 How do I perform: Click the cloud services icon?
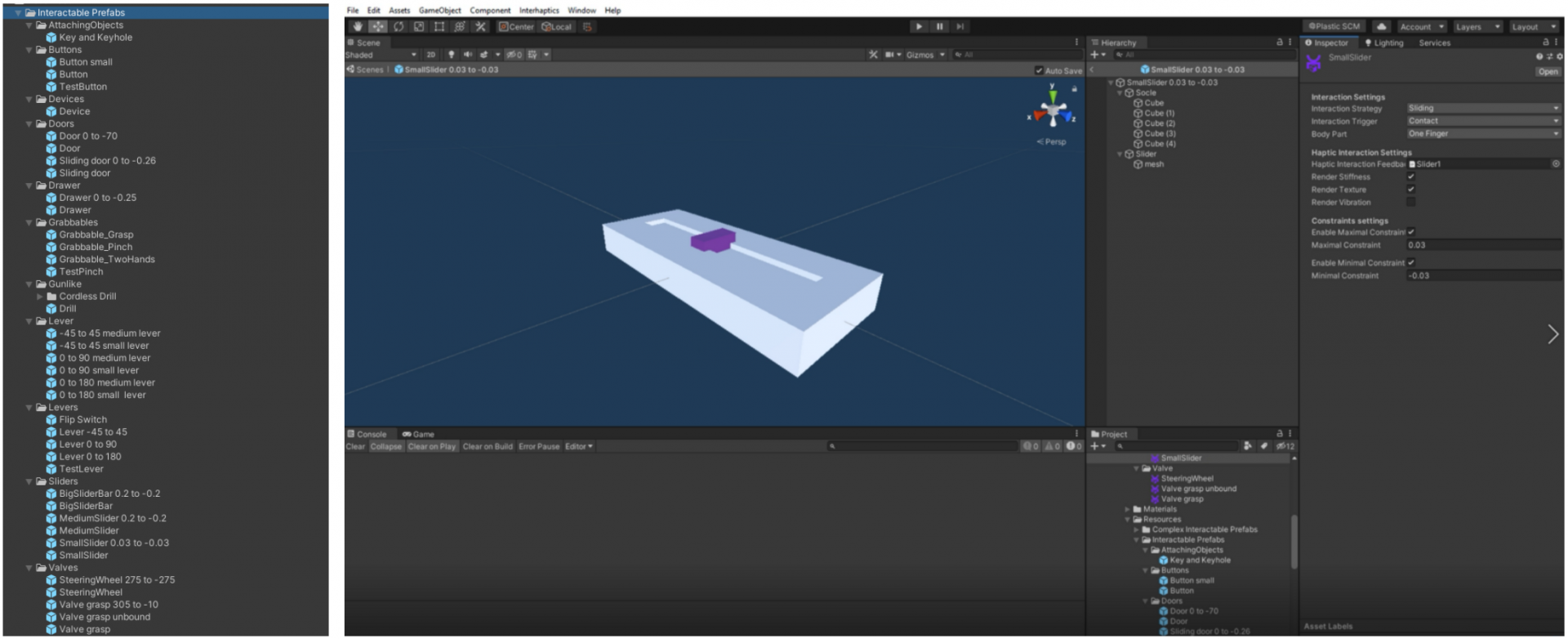click(1380, 27)
